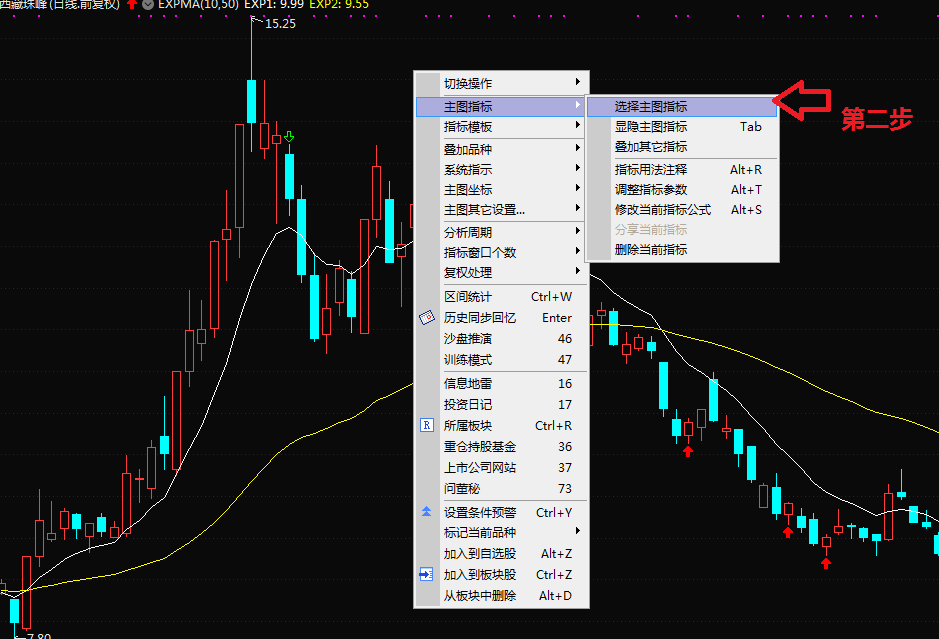939x639 pixels.
Task: Click the 15.25 high price label
Action: tap(280, 24)
